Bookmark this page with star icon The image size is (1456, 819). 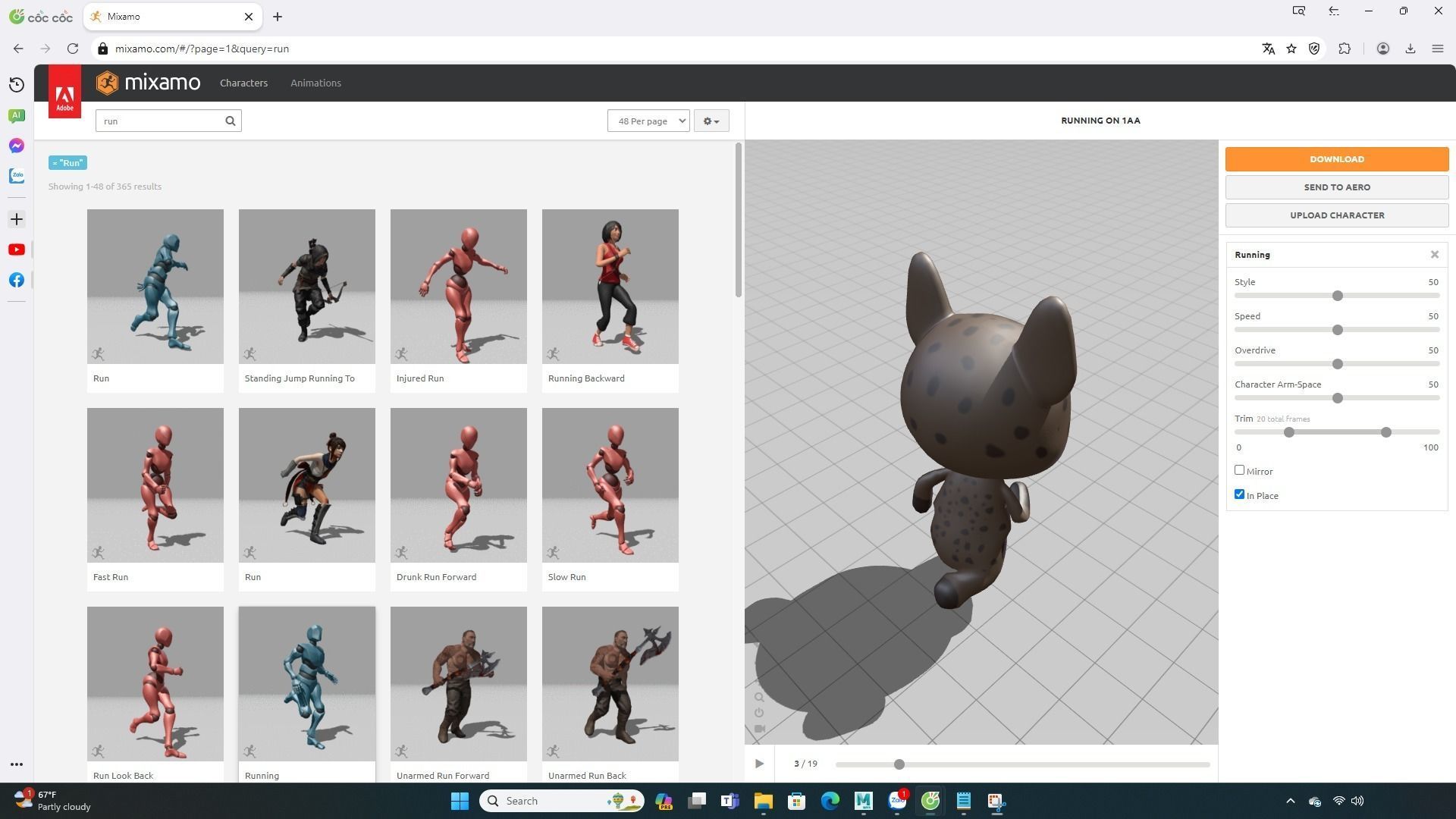tap(1291, 49)
